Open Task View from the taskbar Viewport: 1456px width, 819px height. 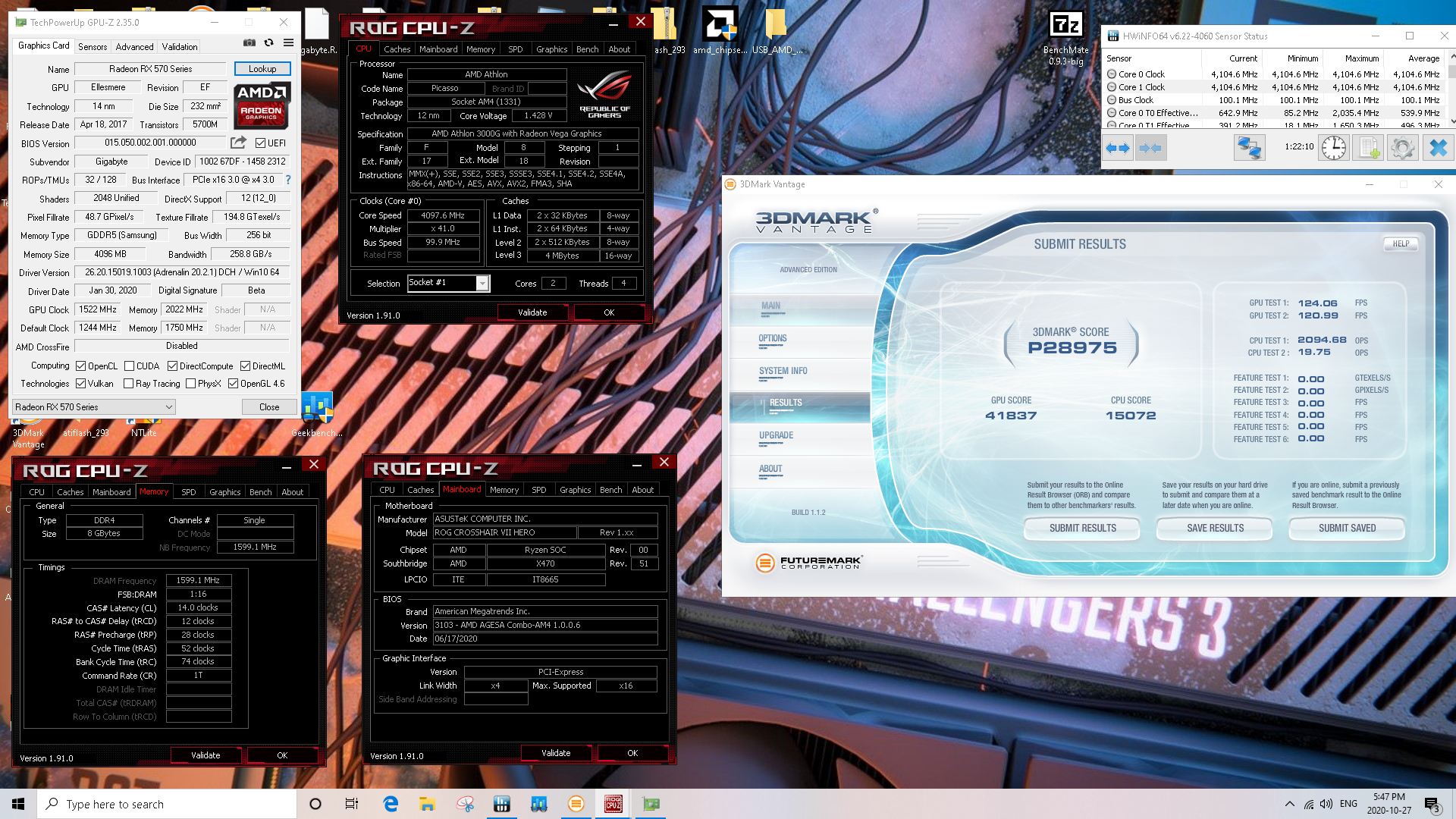(x=351, y=804)
